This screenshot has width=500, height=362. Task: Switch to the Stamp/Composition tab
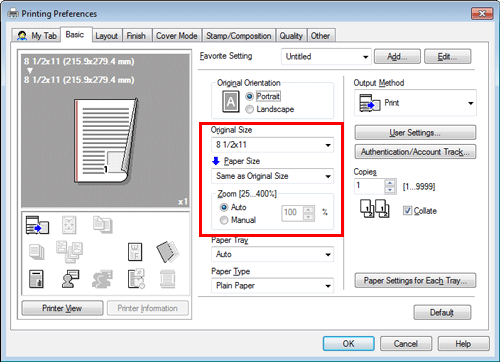click(239, 36)
